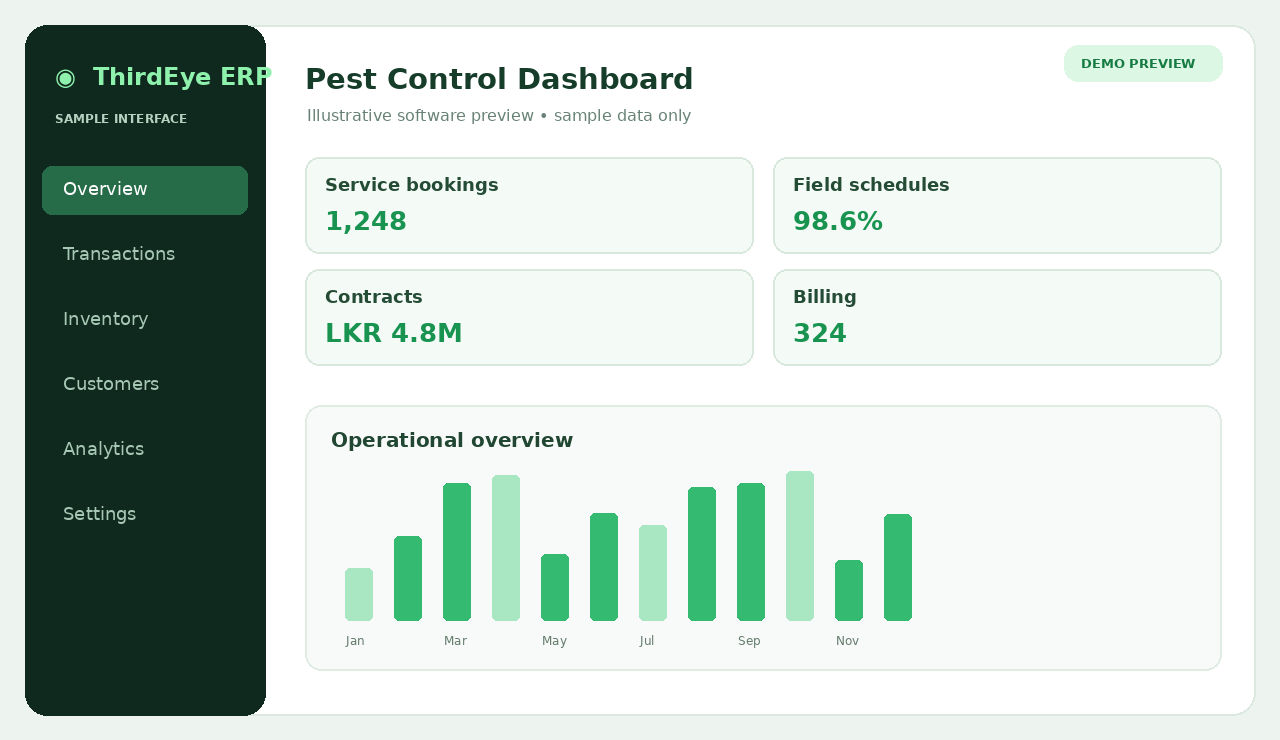
Task: Click the Jan axis label
Action: (355, 641)
